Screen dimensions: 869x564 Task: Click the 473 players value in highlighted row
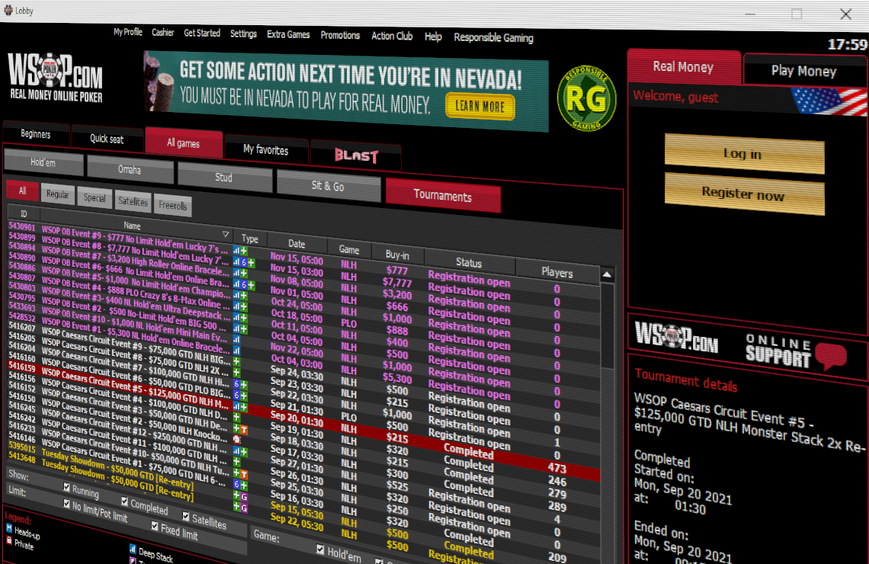(x=557, y=468)
